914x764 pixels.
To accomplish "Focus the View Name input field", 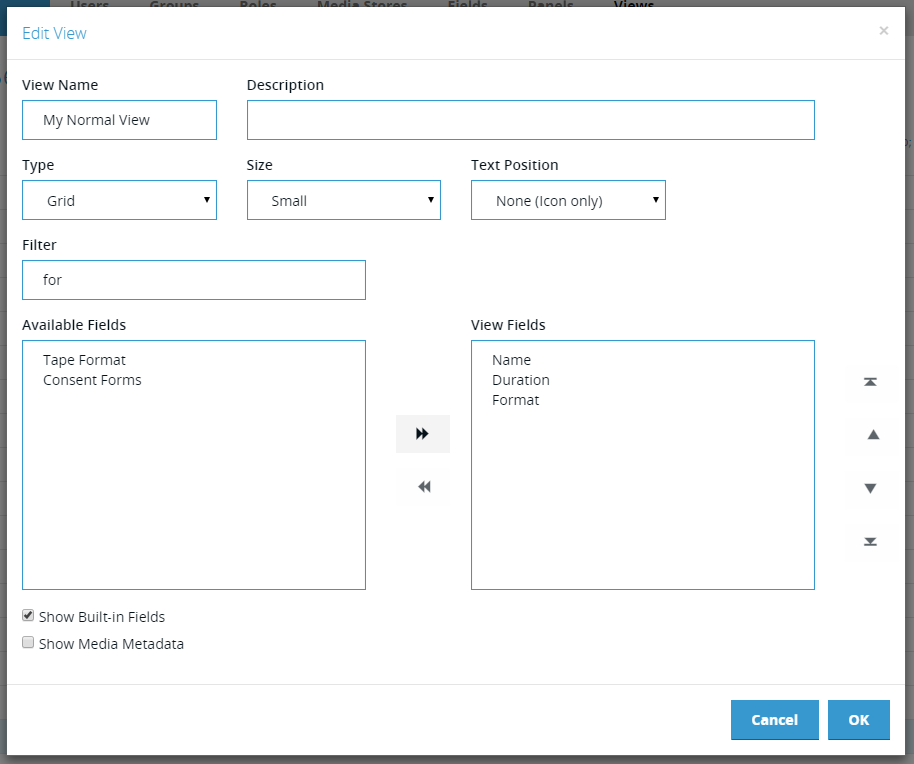I will point(119,120).
